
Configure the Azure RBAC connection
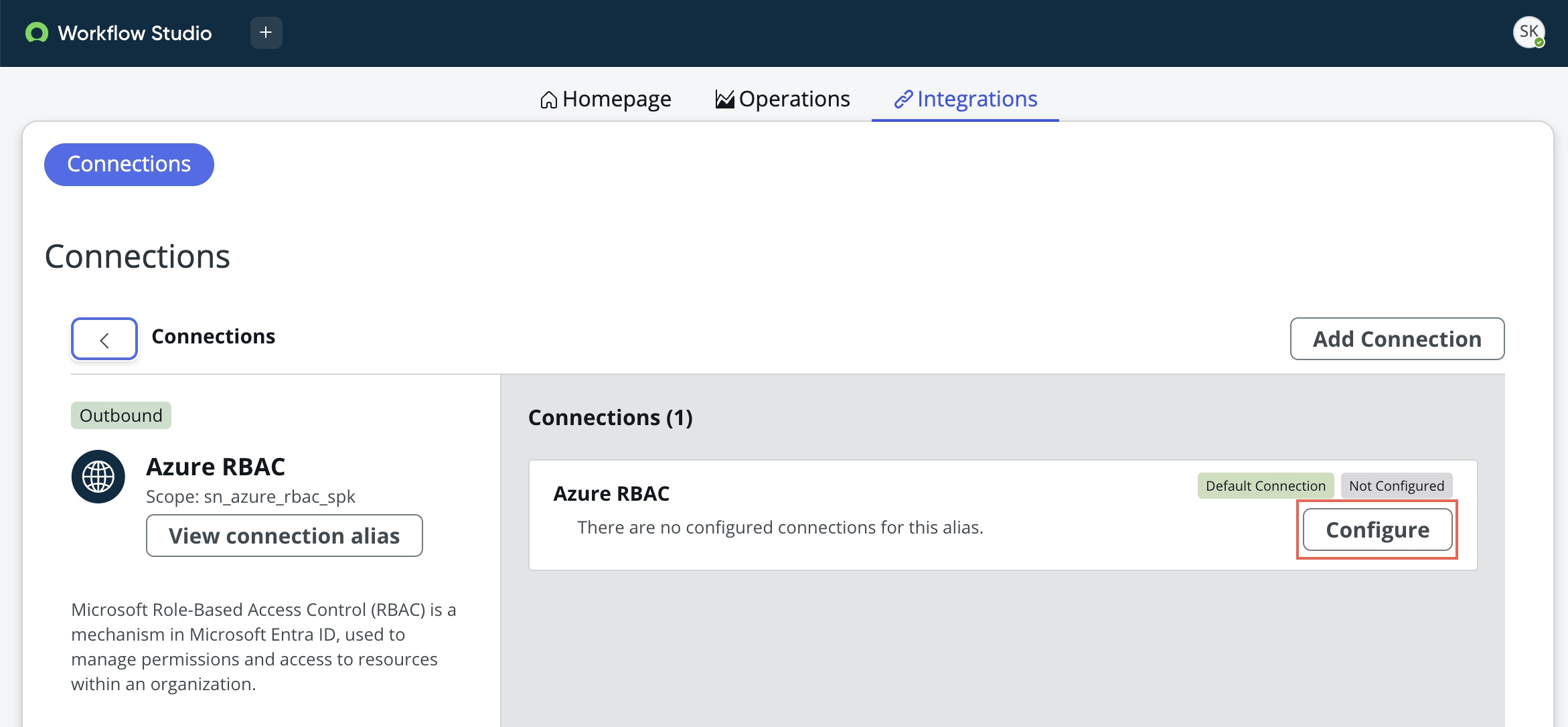(1378, 530)
